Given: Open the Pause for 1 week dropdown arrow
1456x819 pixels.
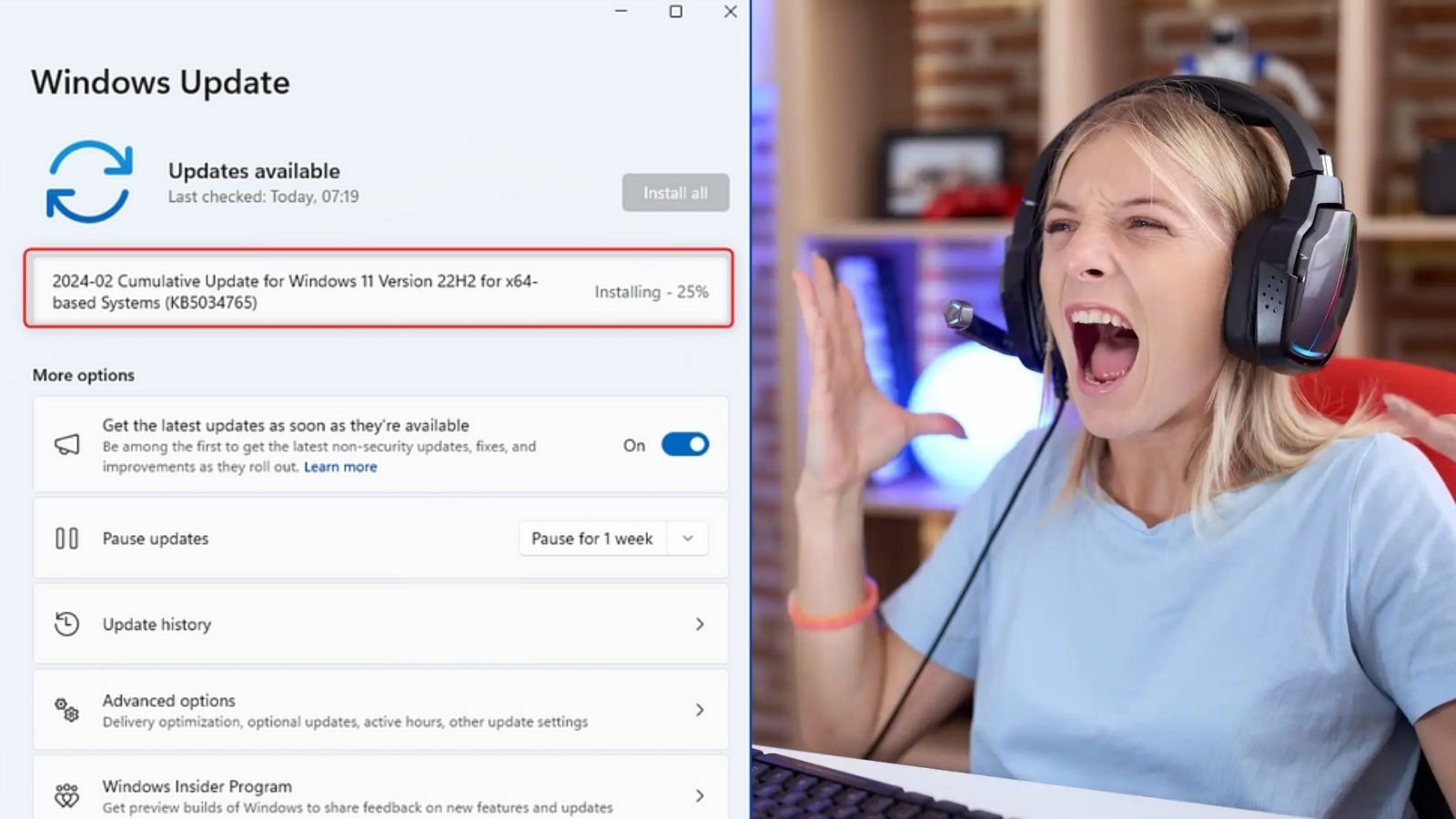Looking at the screenshot, I should tap(688, 539).
